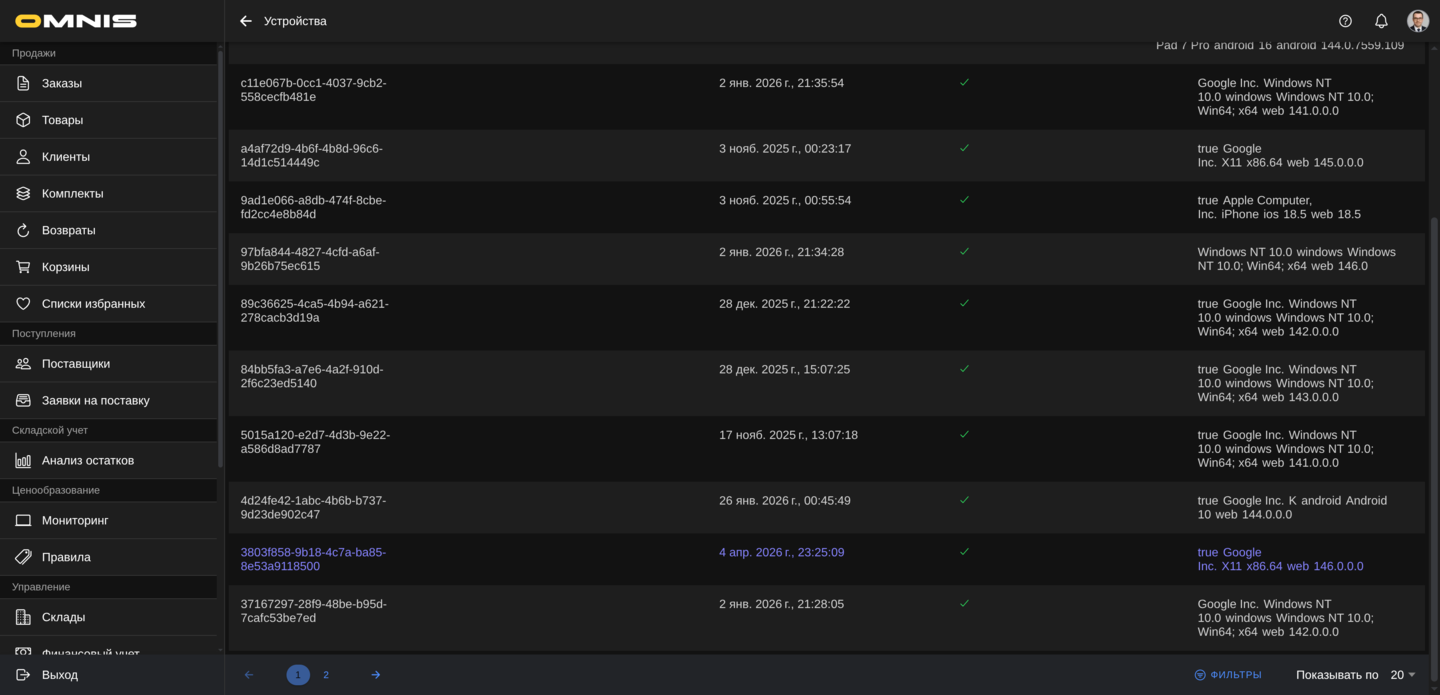Viewport: 1440px width, 695px height.
Task: Click the Корзины cart icon
Action: [x=23, y=267]
